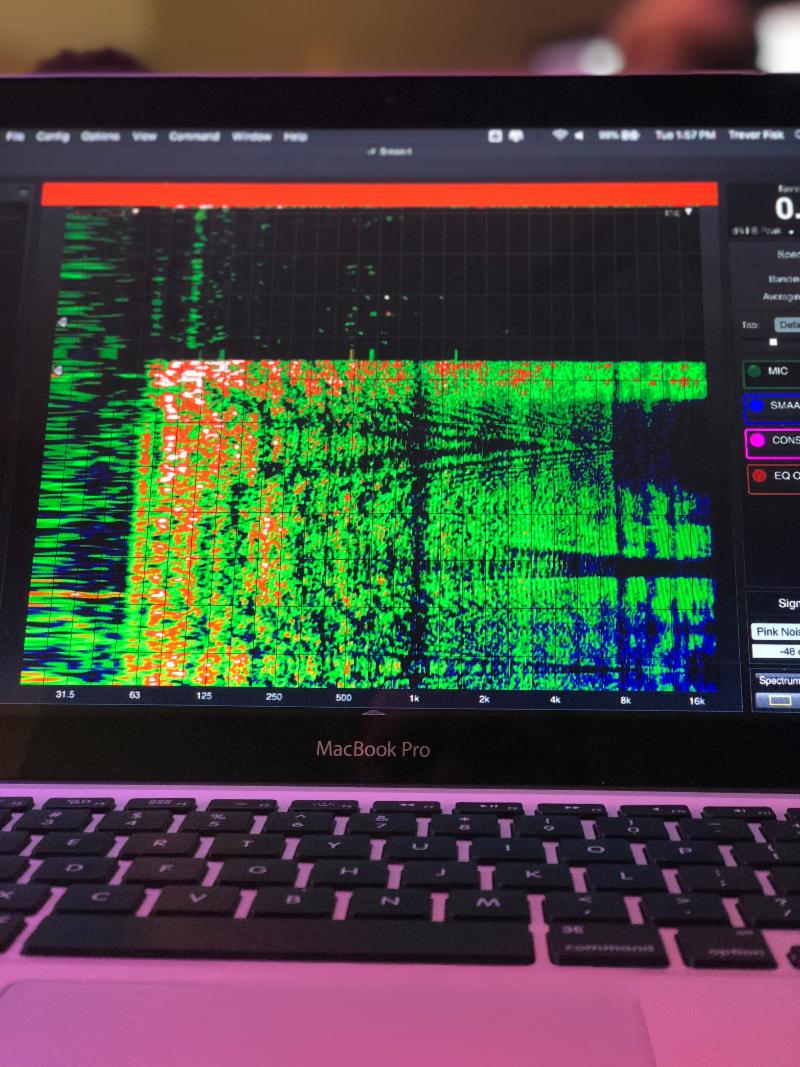The image size is (800, 1067).
Task: Click the expand triangle below the plot
Action: [372, 713]
